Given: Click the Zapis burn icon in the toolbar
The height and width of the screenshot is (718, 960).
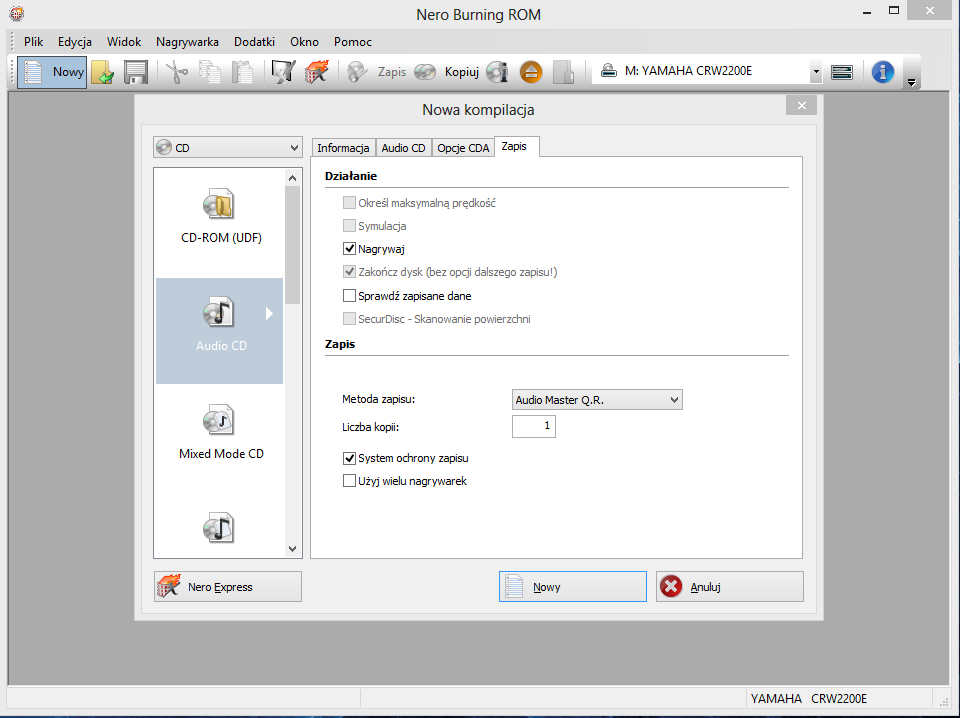Looking at the screenshot, I should 376,72.
